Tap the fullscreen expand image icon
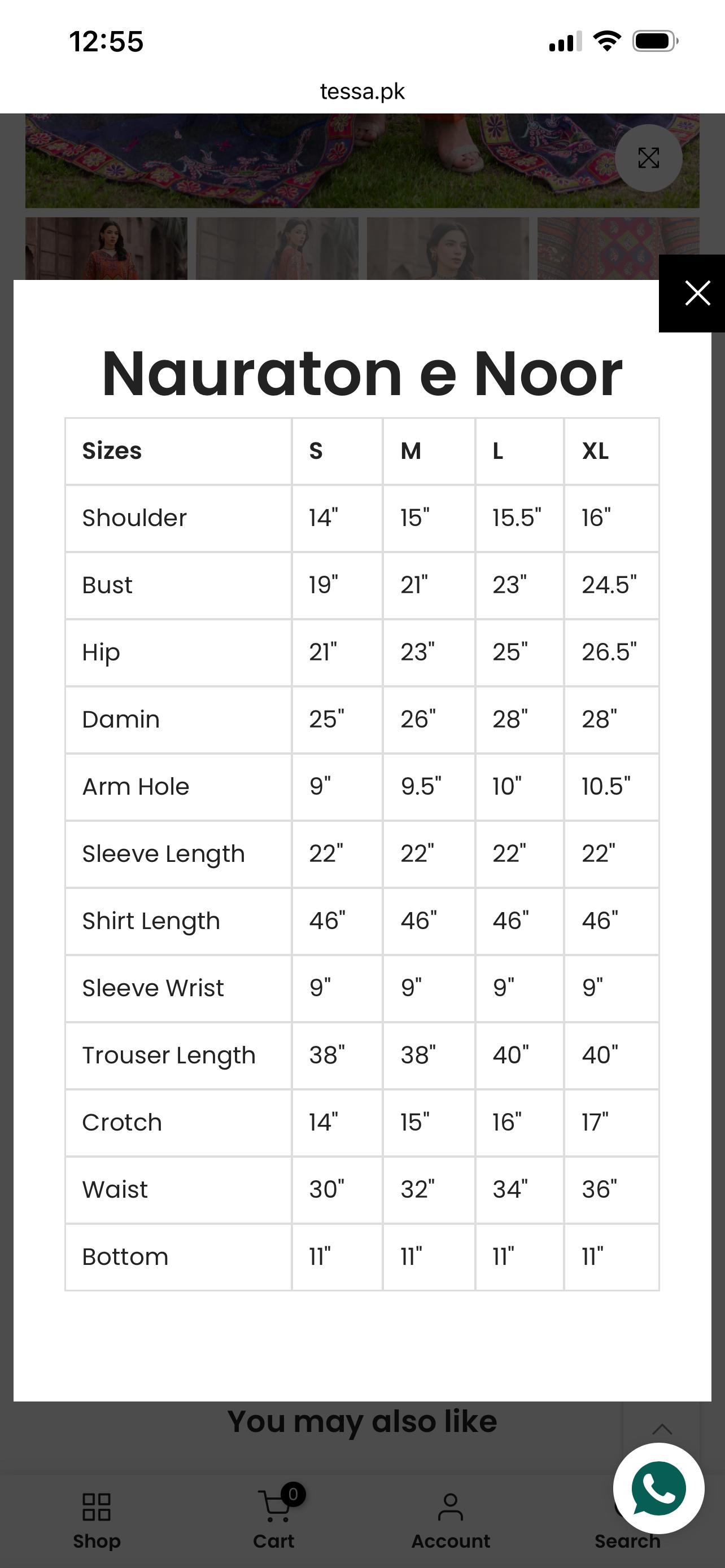 tap(648, 158)
